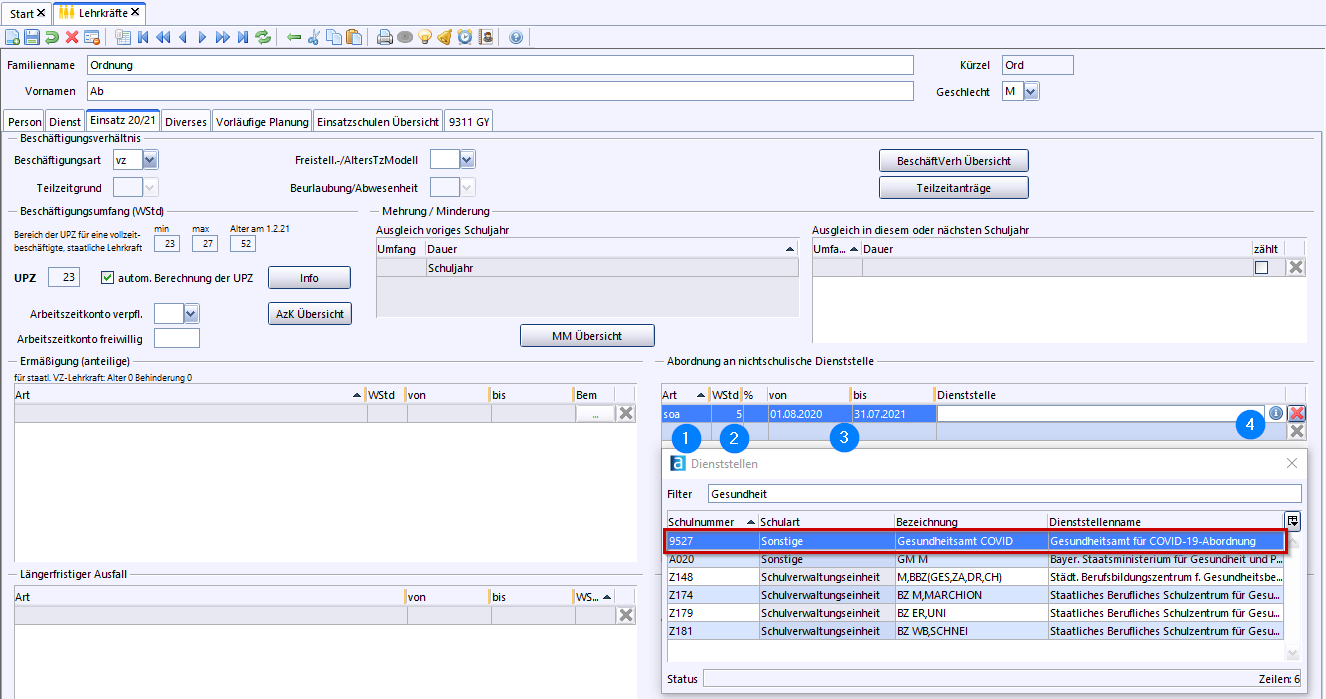This screenshot has width=1326, height=699.
Task: Click the BeschäftVerh Übersicht button
Action: coord(954,161)
